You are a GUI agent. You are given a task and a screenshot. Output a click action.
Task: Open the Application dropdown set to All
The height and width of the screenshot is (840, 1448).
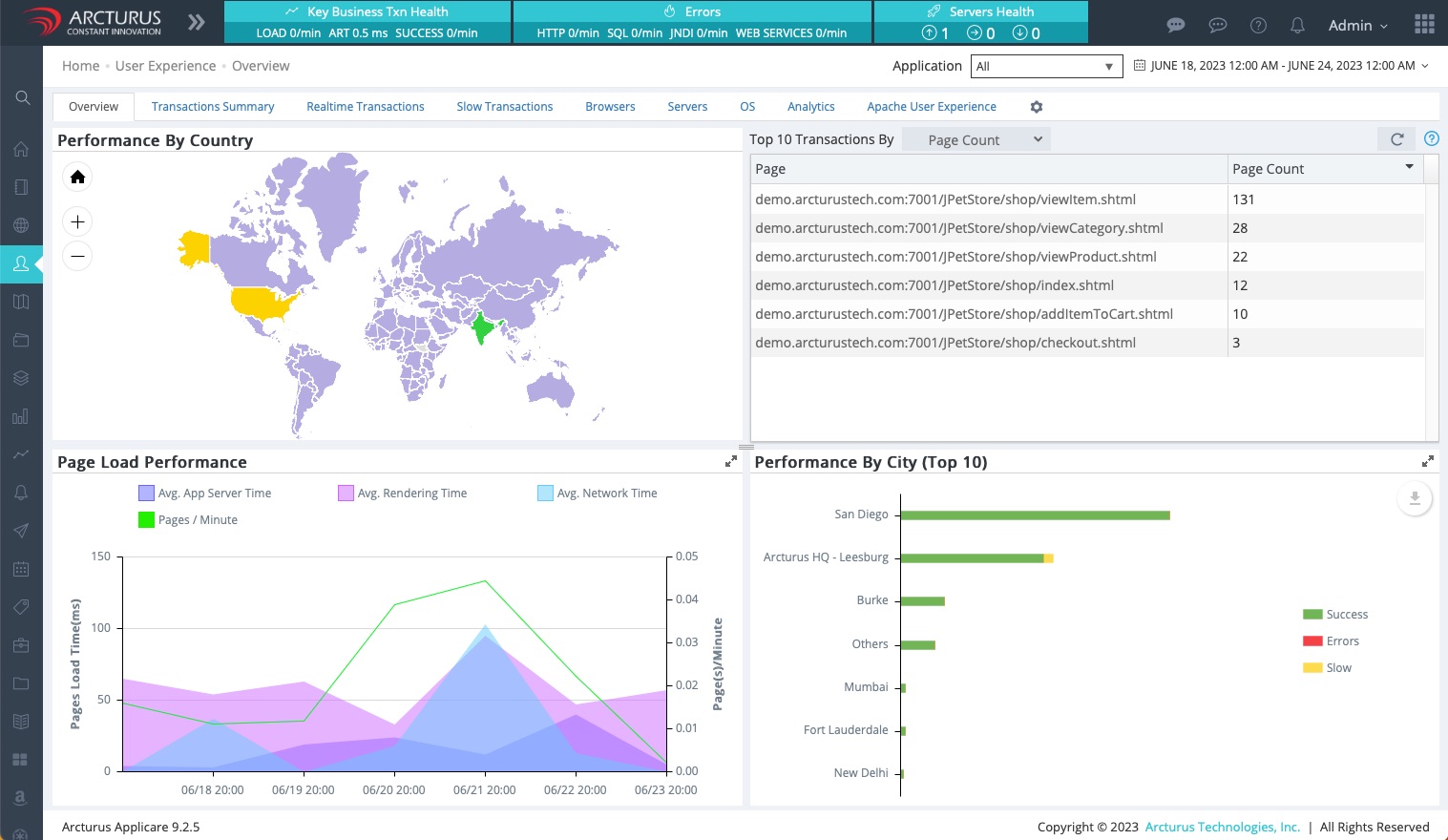point(1044,66)
